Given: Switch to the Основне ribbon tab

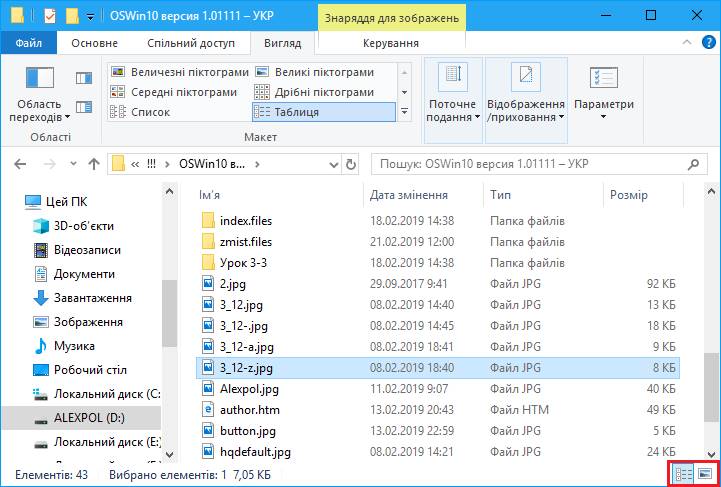Looking at the screenshot, I should pyautogui.click(x=94, y=43).
